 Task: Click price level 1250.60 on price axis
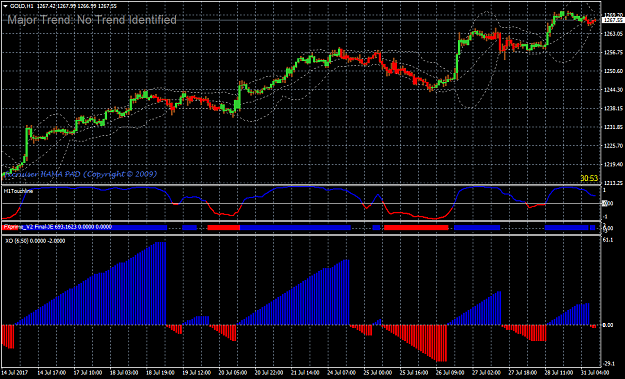click(x=613, y=71)
